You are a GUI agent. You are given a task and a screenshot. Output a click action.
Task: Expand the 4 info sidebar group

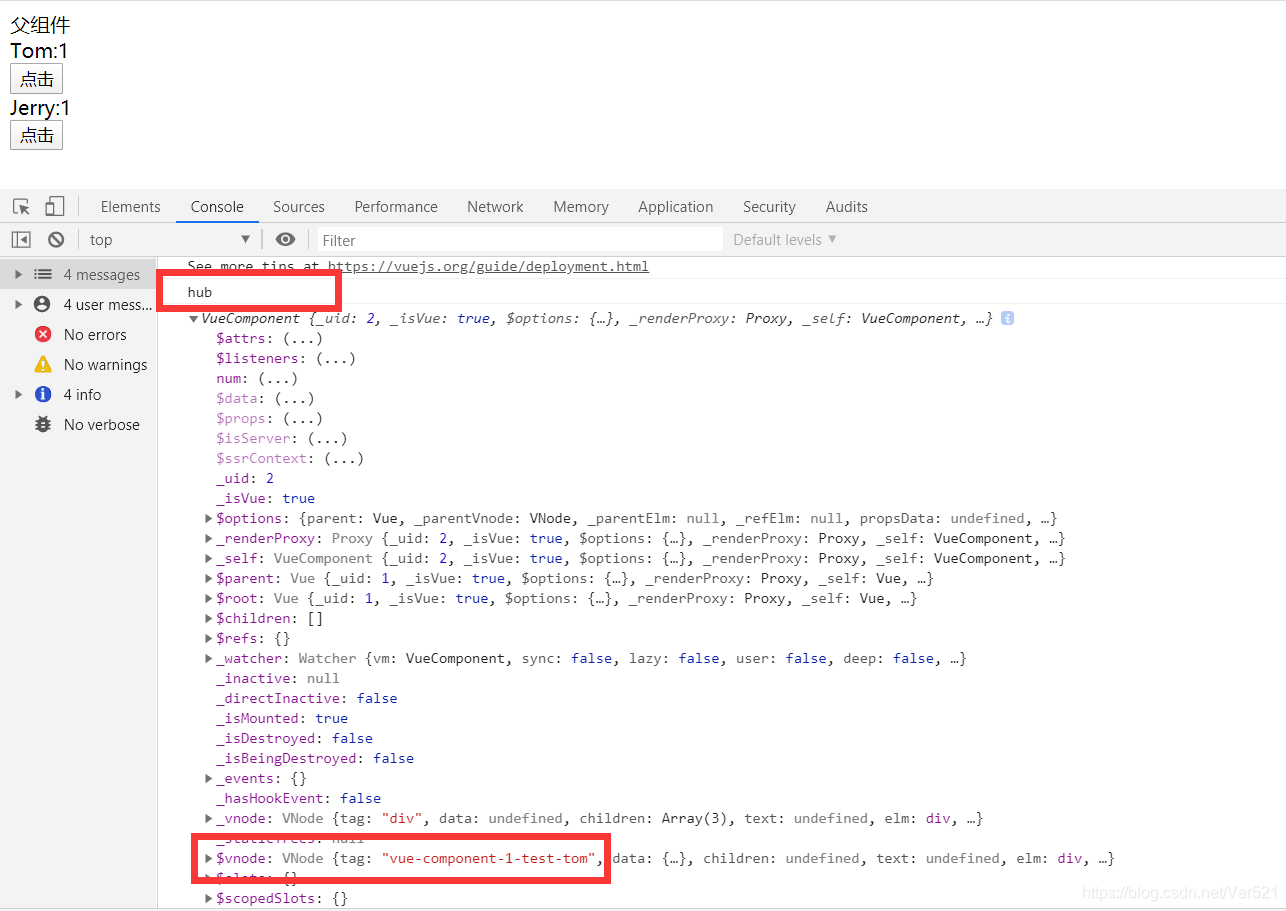click(18, 394)
